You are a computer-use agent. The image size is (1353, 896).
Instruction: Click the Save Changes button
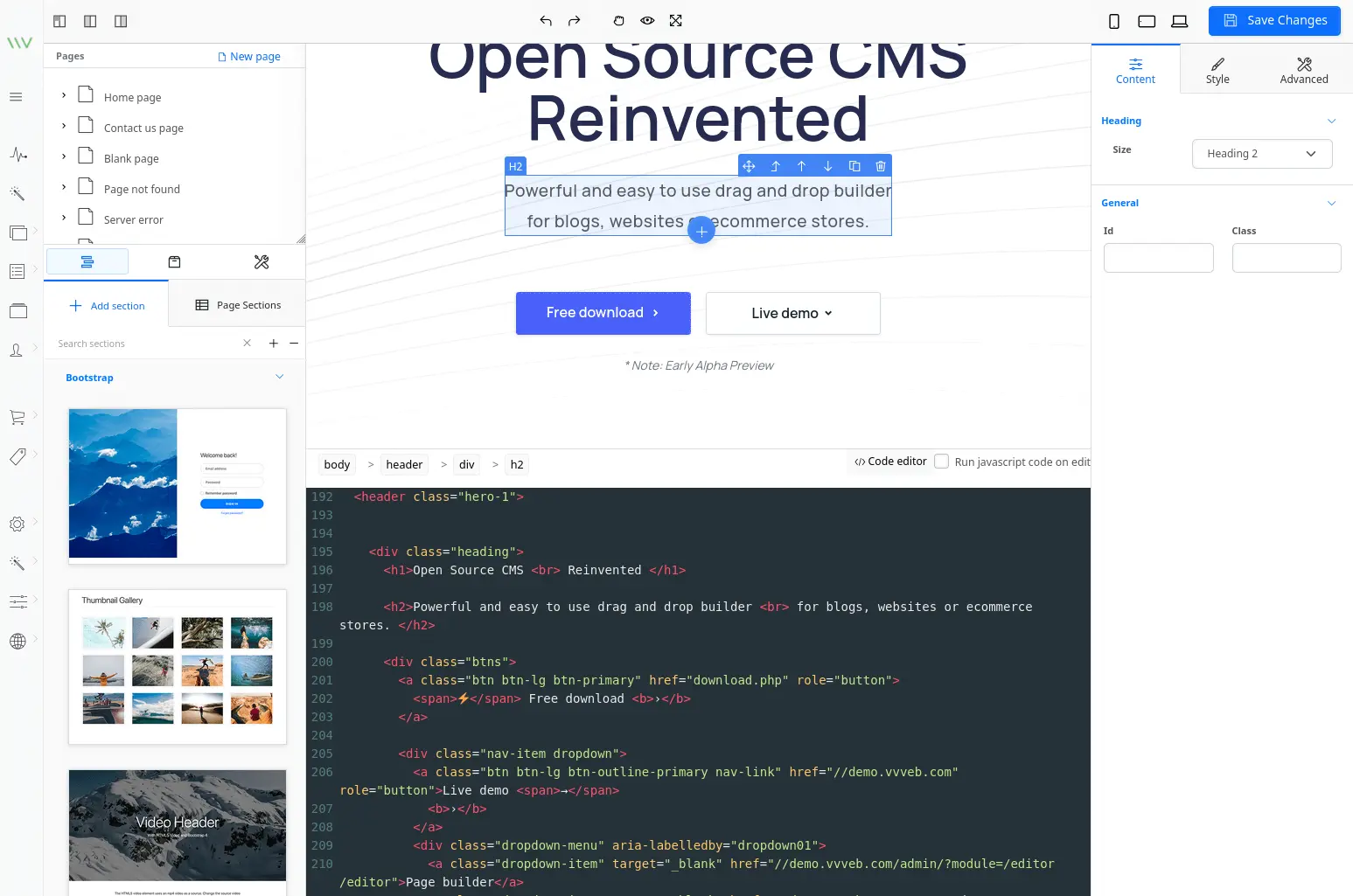1273,20
